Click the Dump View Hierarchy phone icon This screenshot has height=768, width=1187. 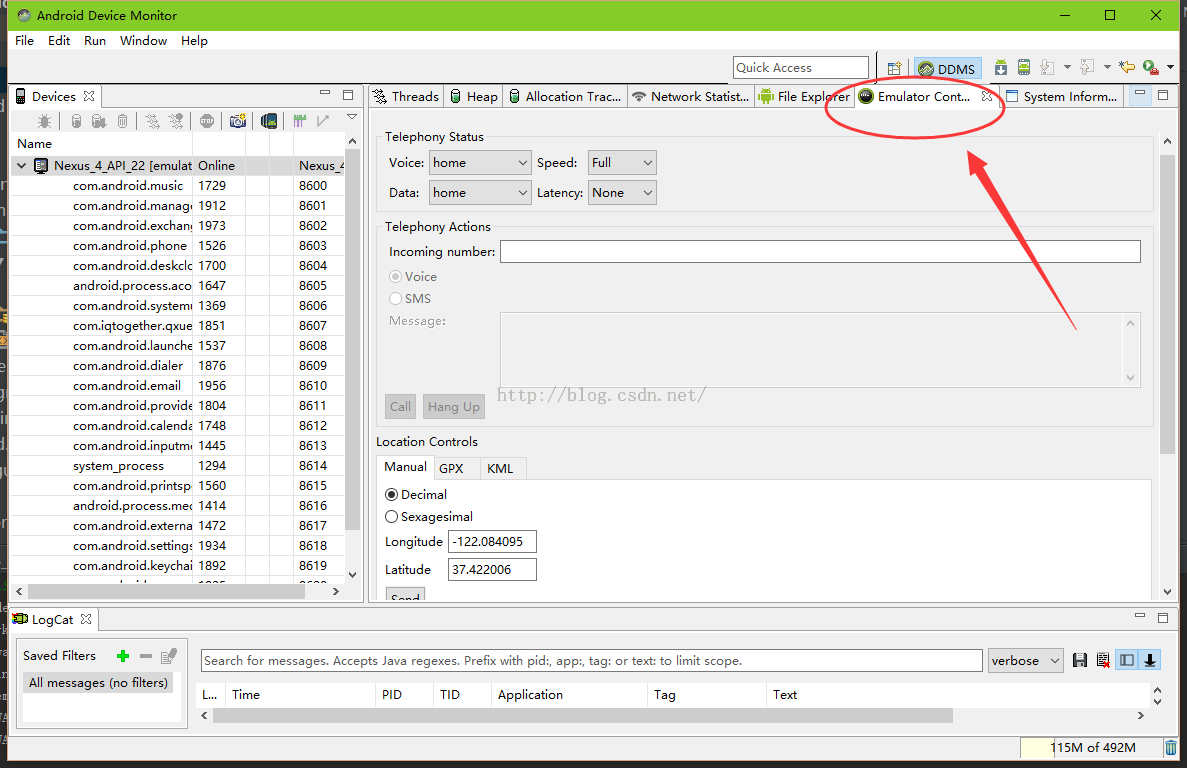click(269, 121)
